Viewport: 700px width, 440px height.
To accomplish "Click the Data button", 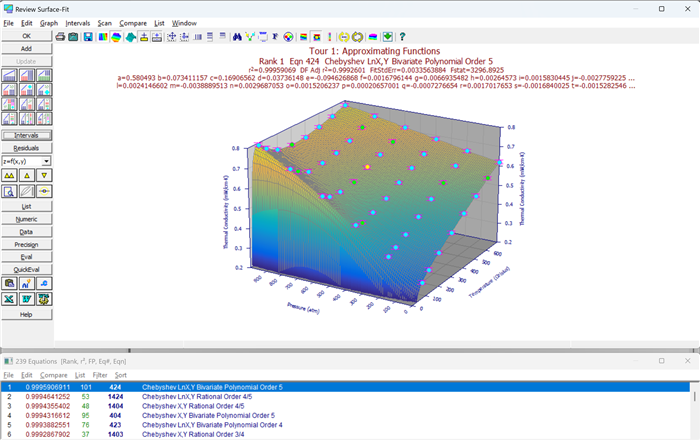I will [26, 232].
